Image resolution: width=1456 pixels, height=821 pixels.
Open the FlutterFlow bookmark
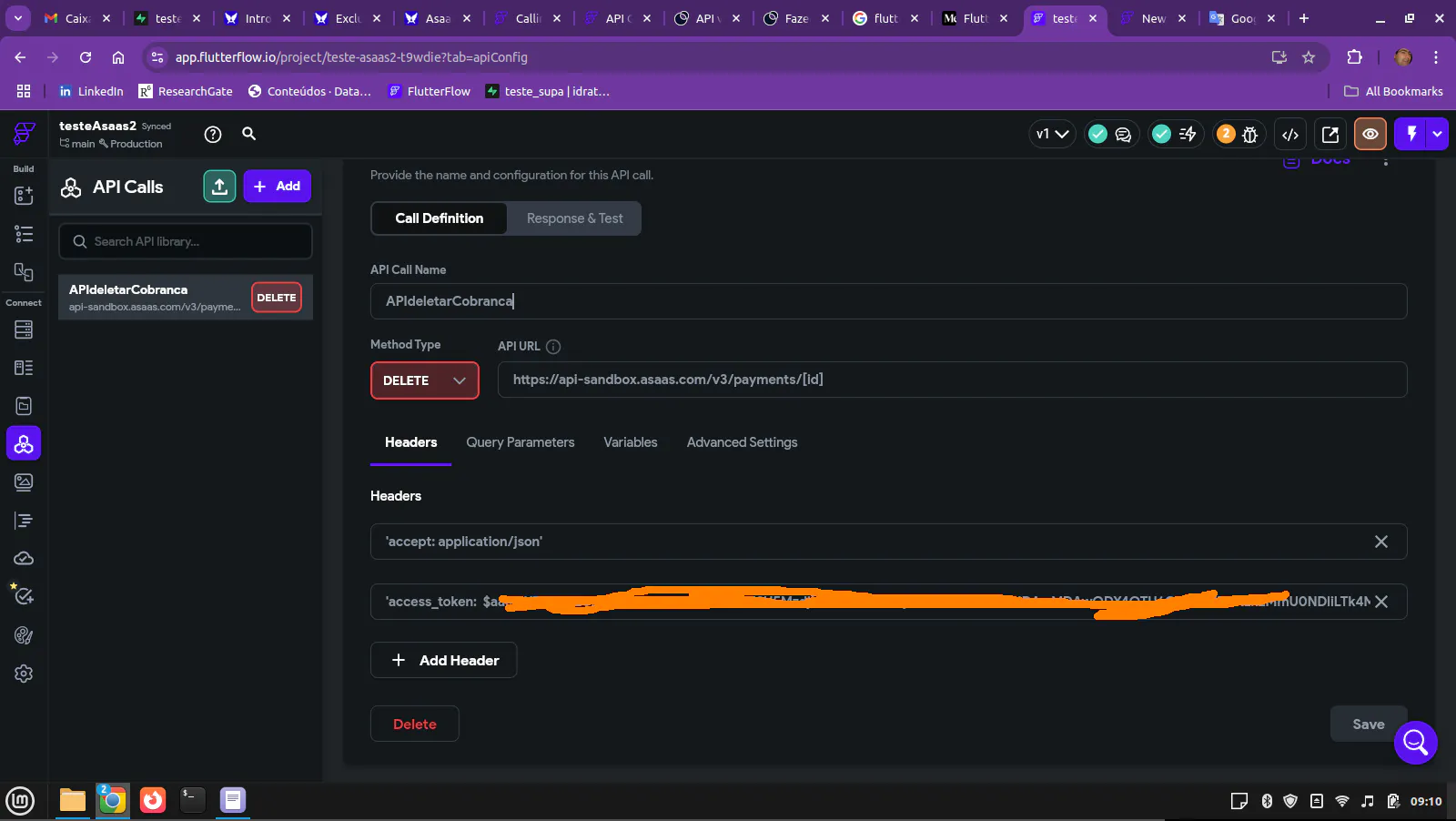coord(429,91)
